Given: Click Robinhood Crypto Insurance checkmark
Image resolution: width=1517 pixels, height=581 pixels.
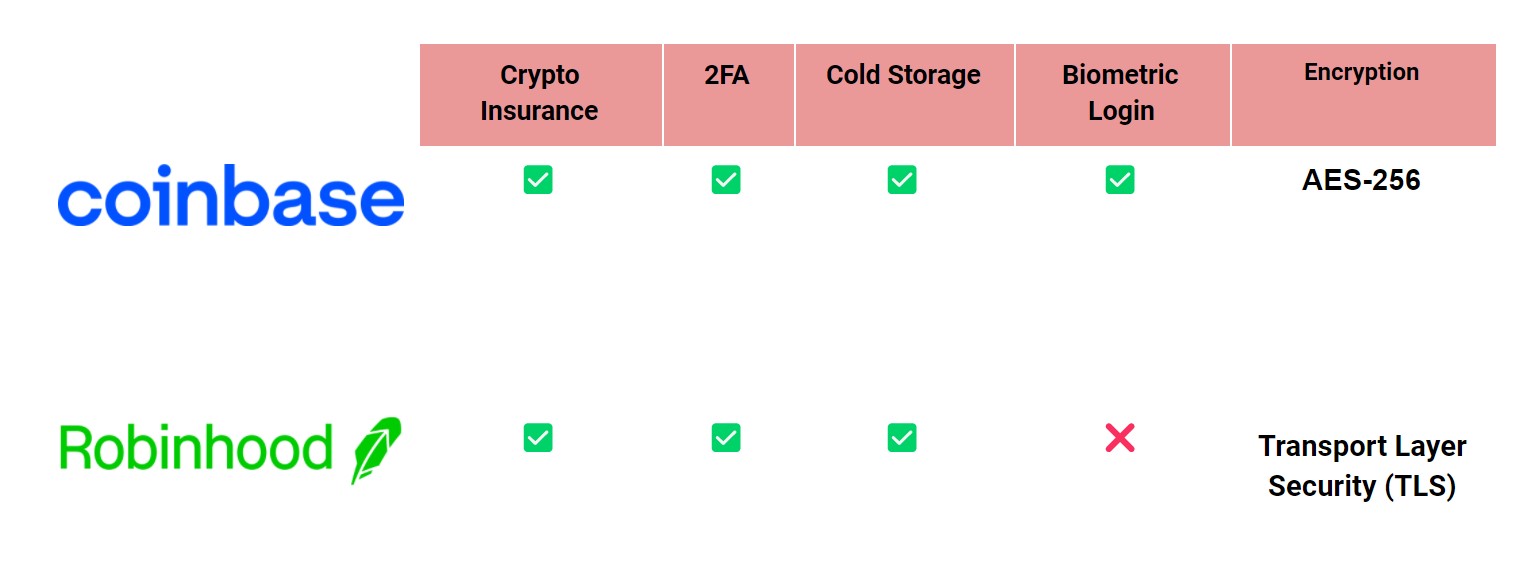Looking at the screenshot, I should pos(538,438).
